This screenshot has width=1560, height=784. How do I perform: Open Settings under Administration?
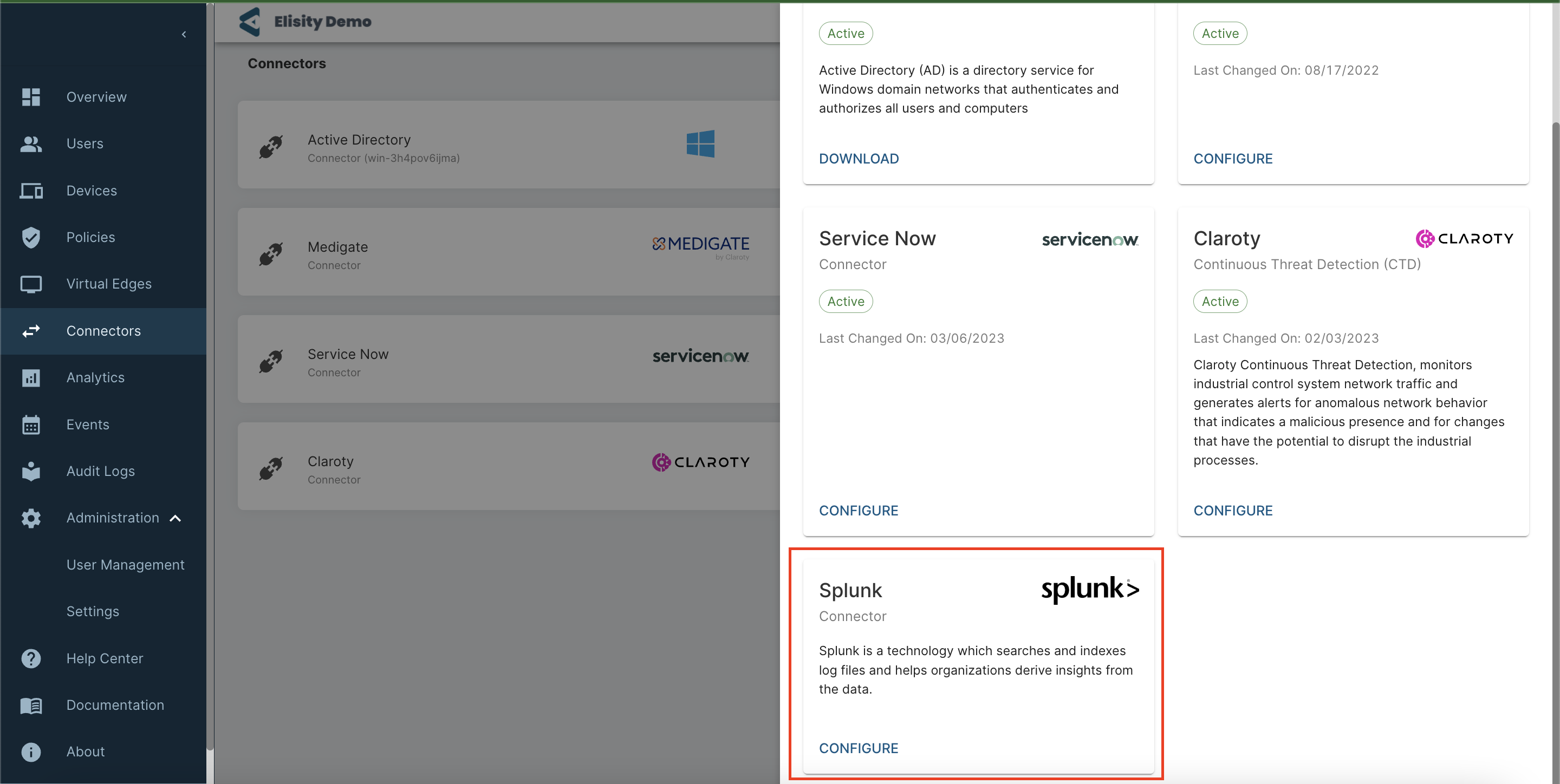tap(93, 611)
